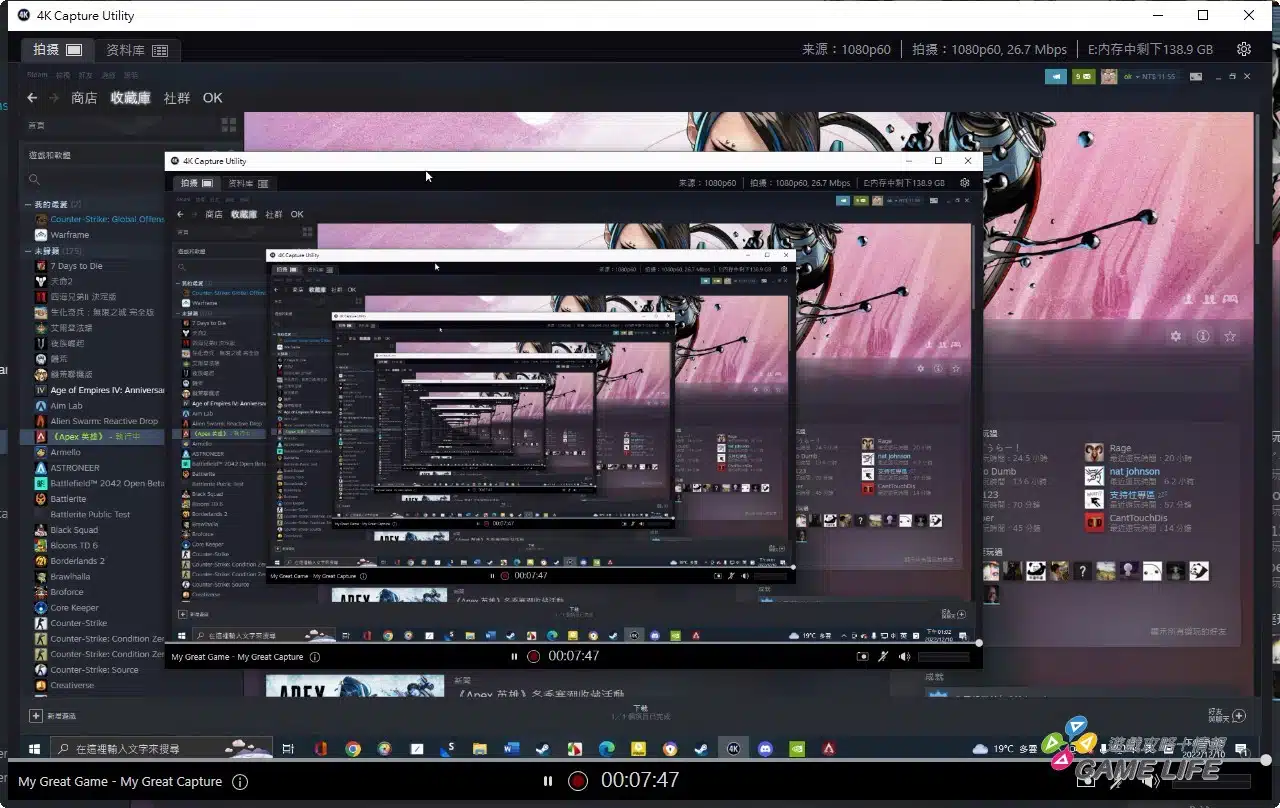Click the Windows Start button in the preview

(x=34, y=748)
